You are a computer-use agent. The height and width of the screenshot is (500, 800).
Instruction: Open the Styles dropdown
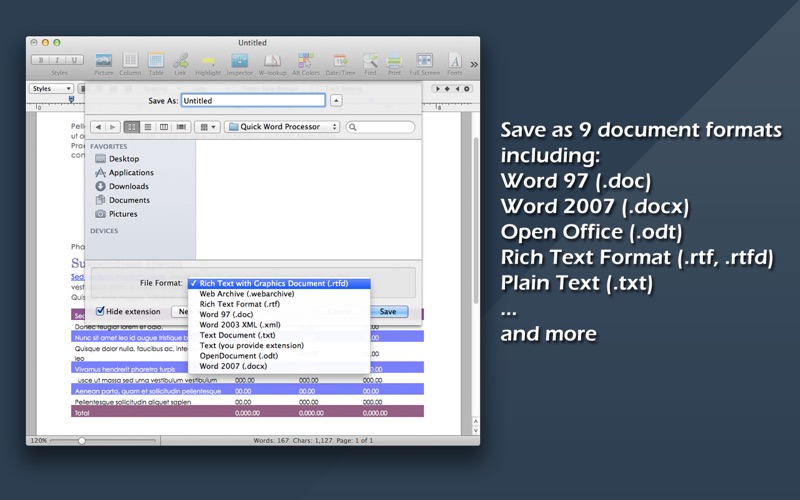pyautogui.click(x=51, y=88)
